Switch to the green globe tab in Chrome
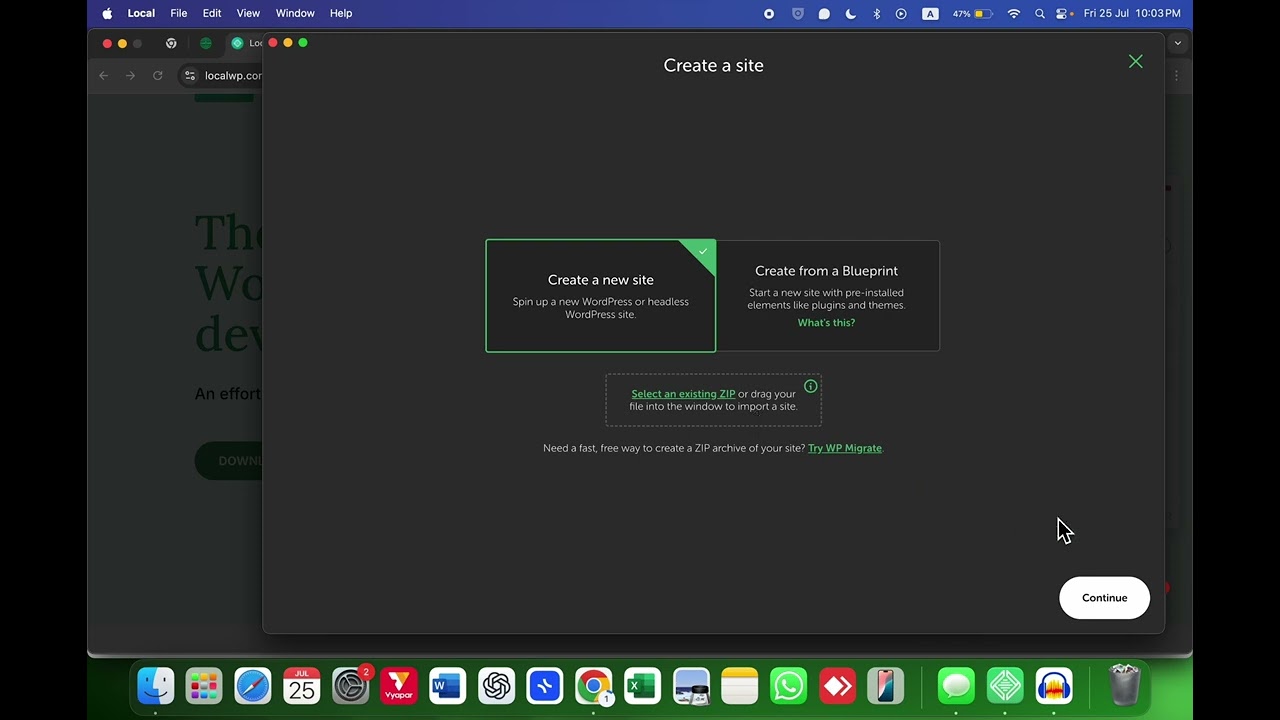The width and height of the screenshot is (1280, 720). tap(206, 43)
